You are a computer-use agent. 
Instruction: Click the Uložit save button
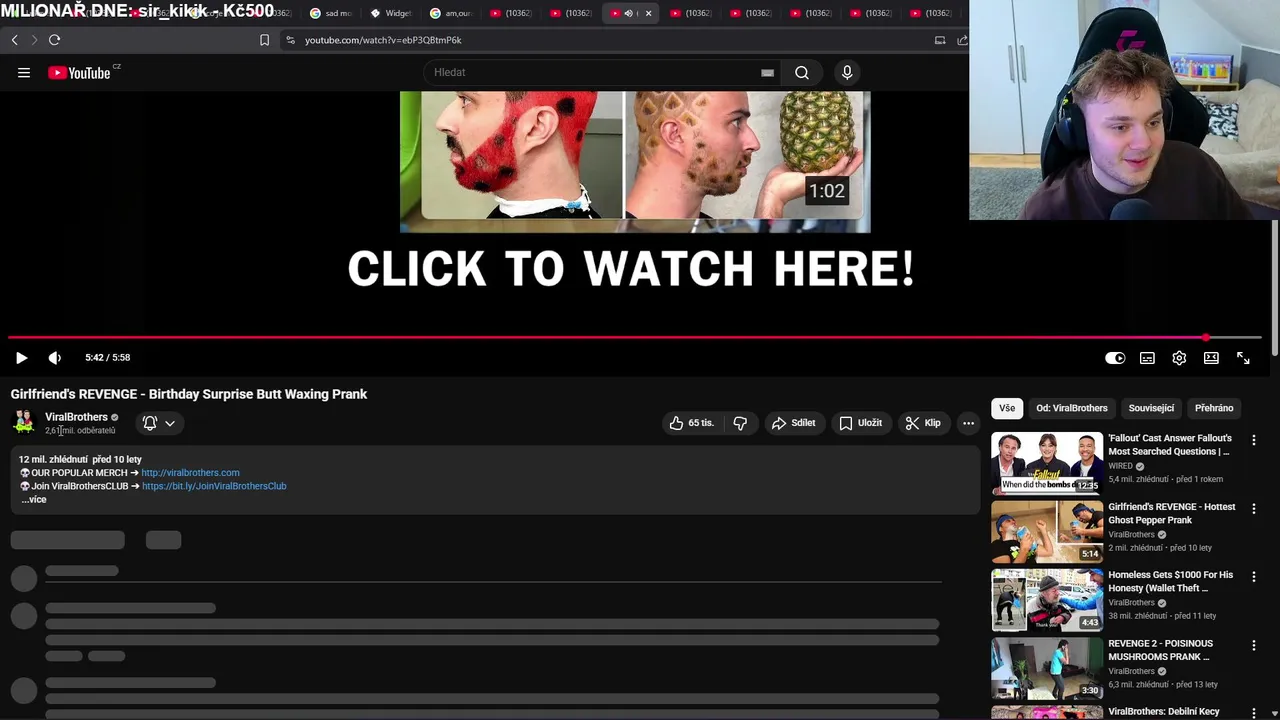861,423
